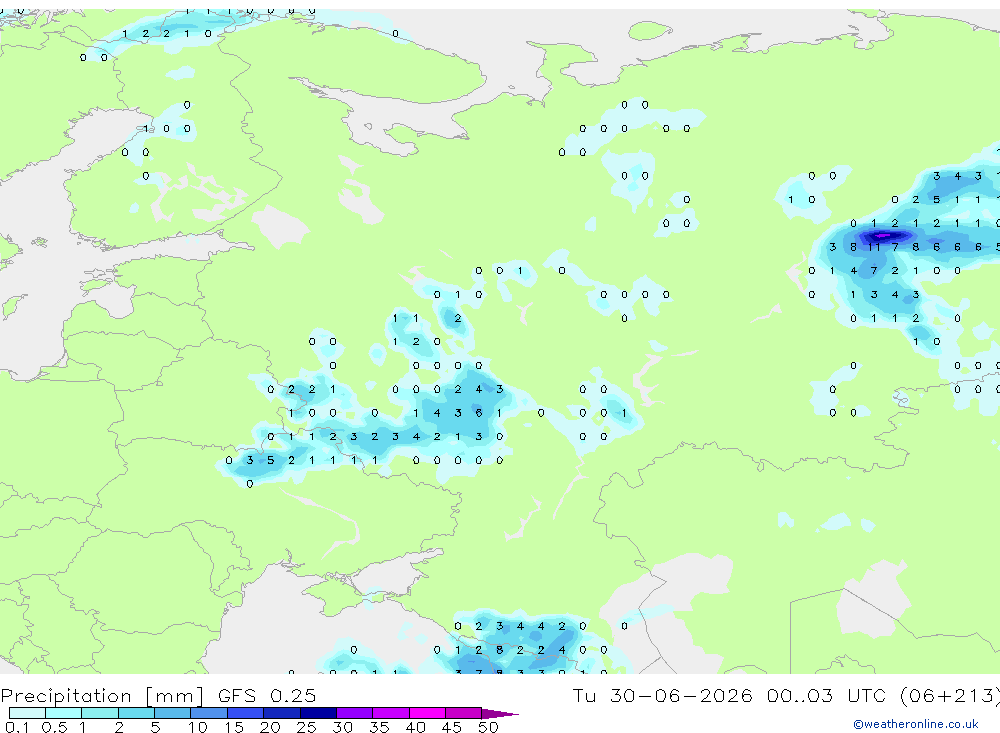
Task: Click the above-50 arrow tip of the legend
Action: [499, 713]
